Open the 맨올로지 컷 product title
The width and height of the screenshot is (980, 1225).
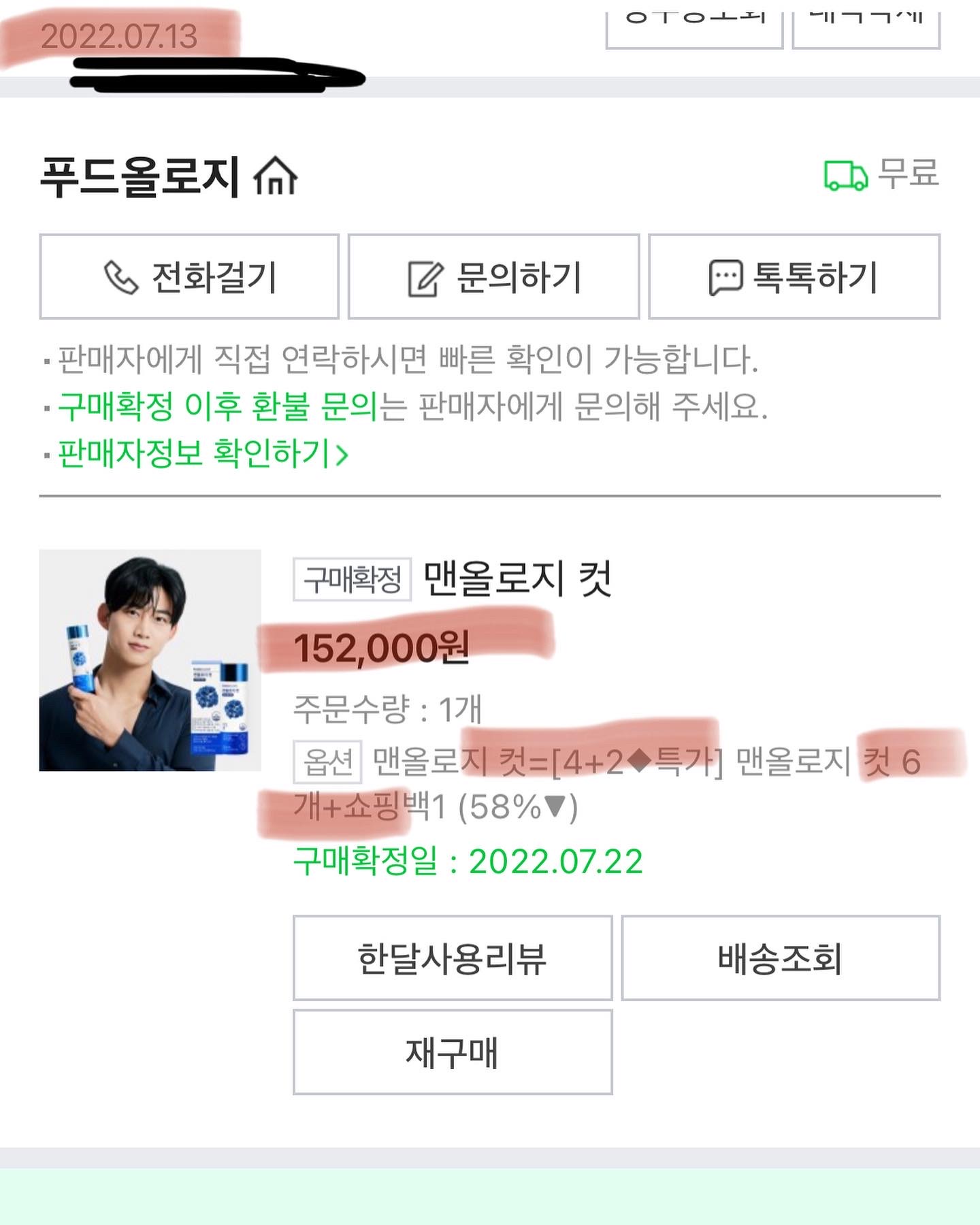pyautogui.click(x=518, y=578)
